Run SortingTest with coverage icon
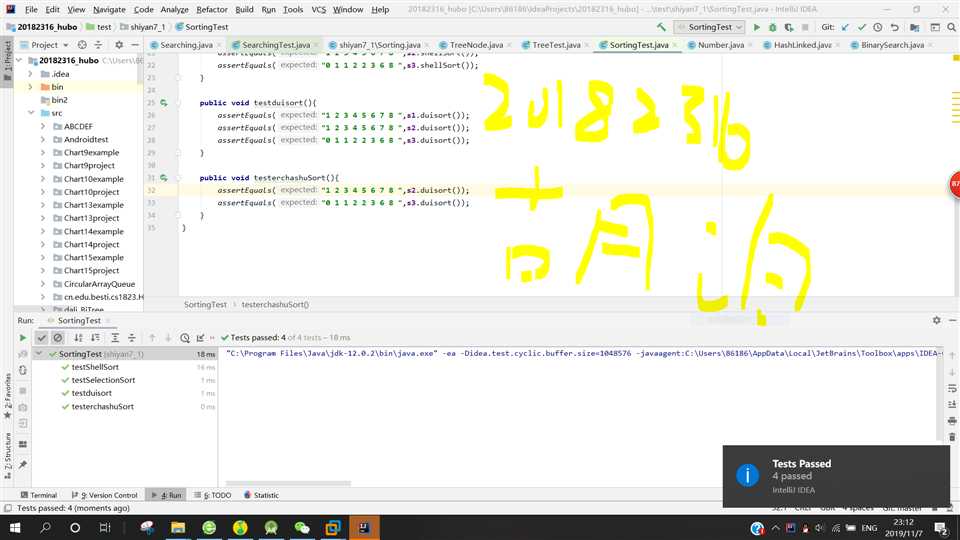 (x=789, y=27)
